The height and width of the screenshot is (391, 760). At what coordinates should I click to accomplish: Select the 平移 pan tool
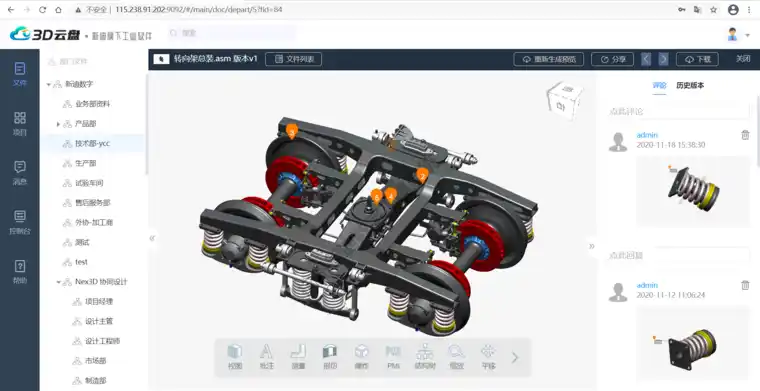tap(488, 357)
